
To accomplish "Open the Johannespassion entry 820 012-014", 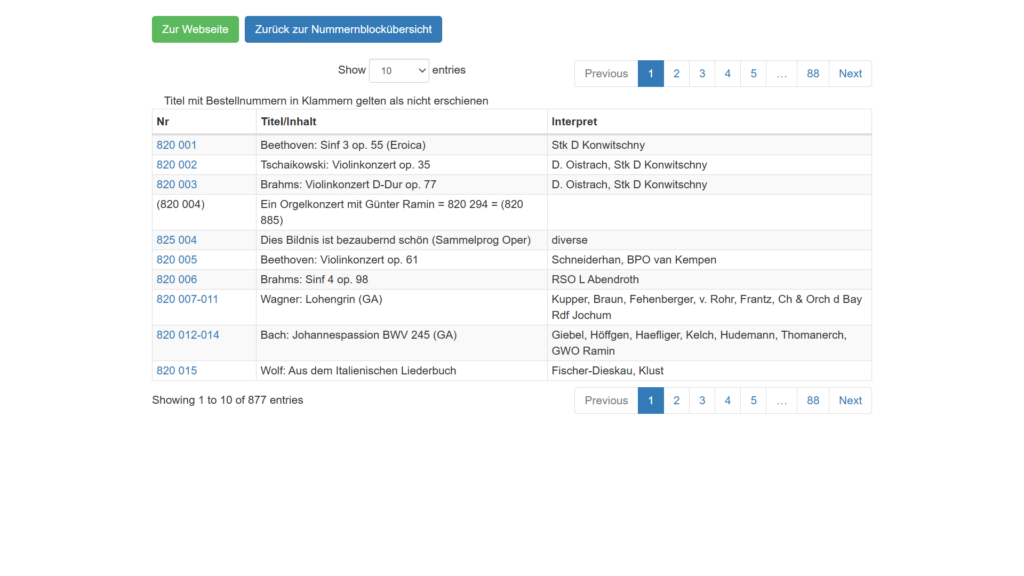I will pyautogui.click(x=187, y=335).
